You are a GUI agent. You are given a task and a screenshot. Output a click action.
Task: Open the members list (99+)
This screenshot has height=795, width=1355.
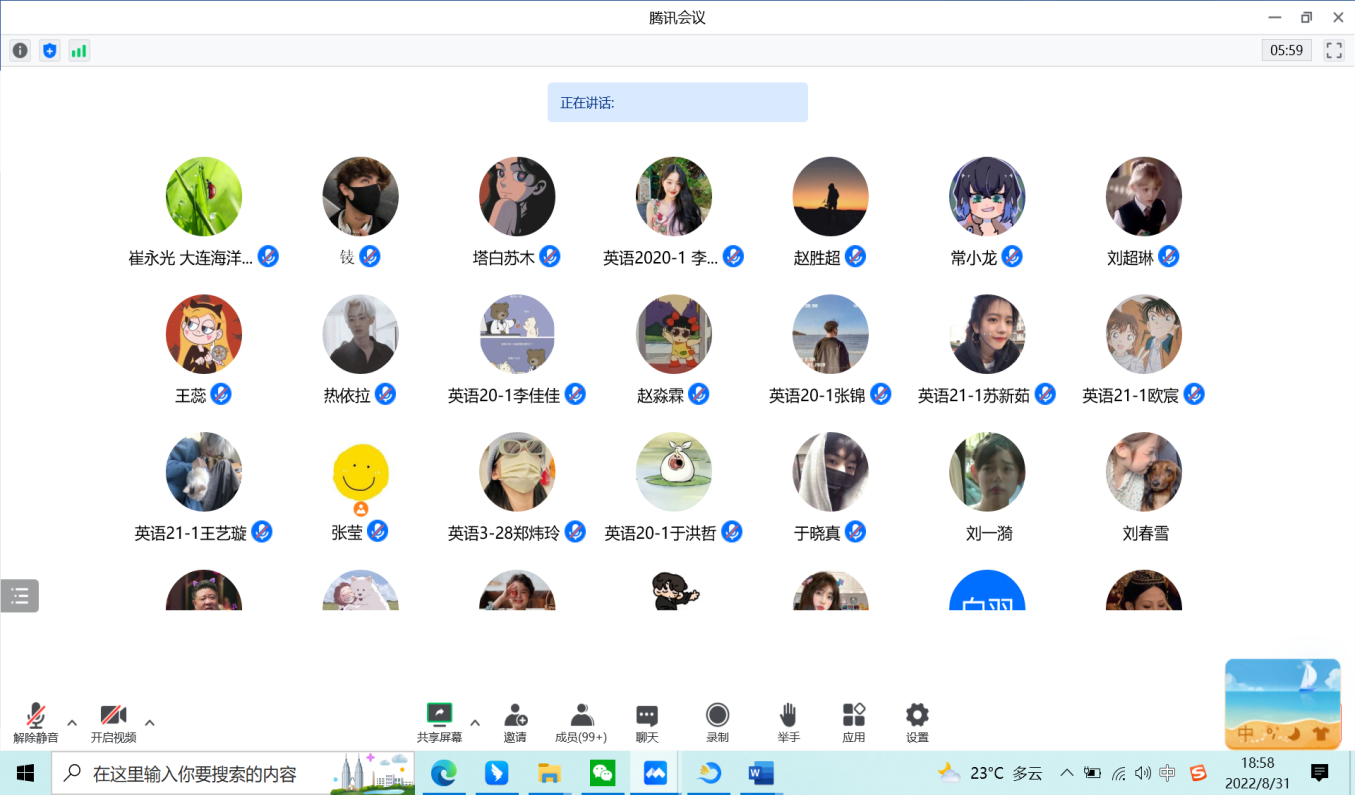point(581,722)
